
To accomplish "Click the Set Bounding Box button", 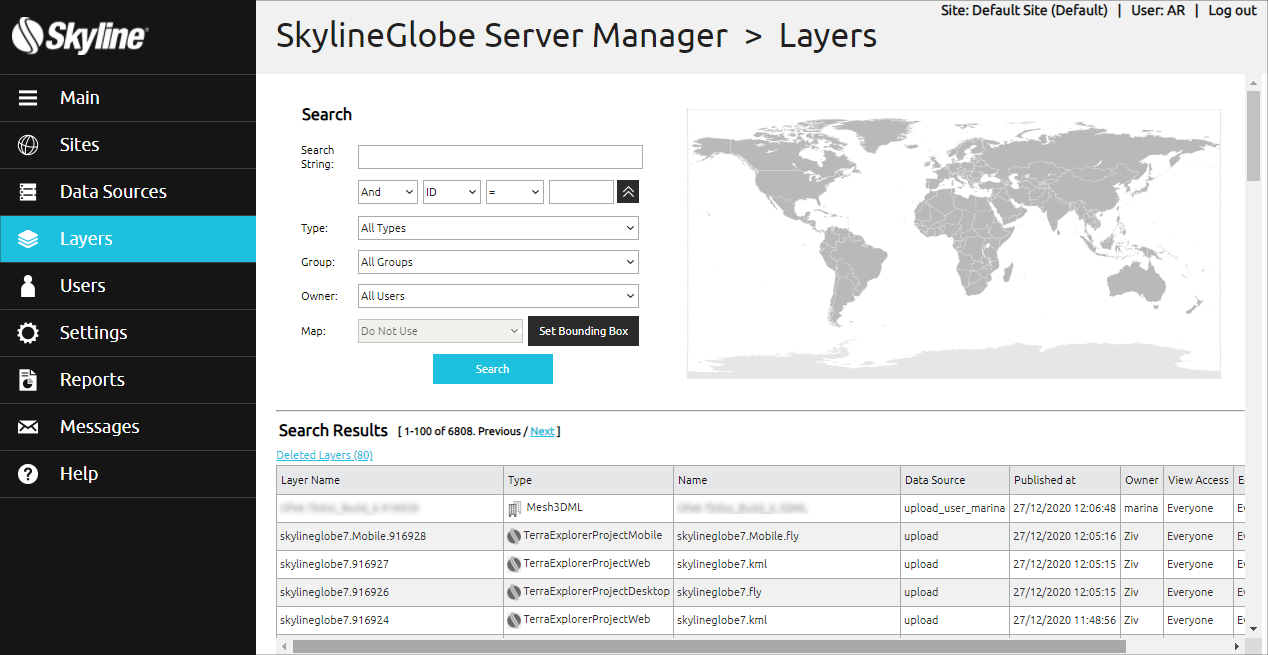I will [583, 331].
